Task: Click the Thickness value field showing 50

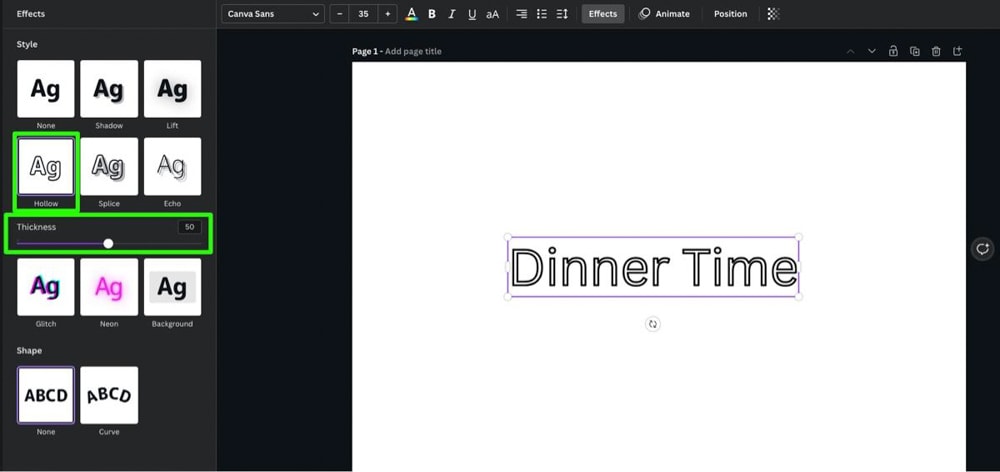Action: [189, 227]
